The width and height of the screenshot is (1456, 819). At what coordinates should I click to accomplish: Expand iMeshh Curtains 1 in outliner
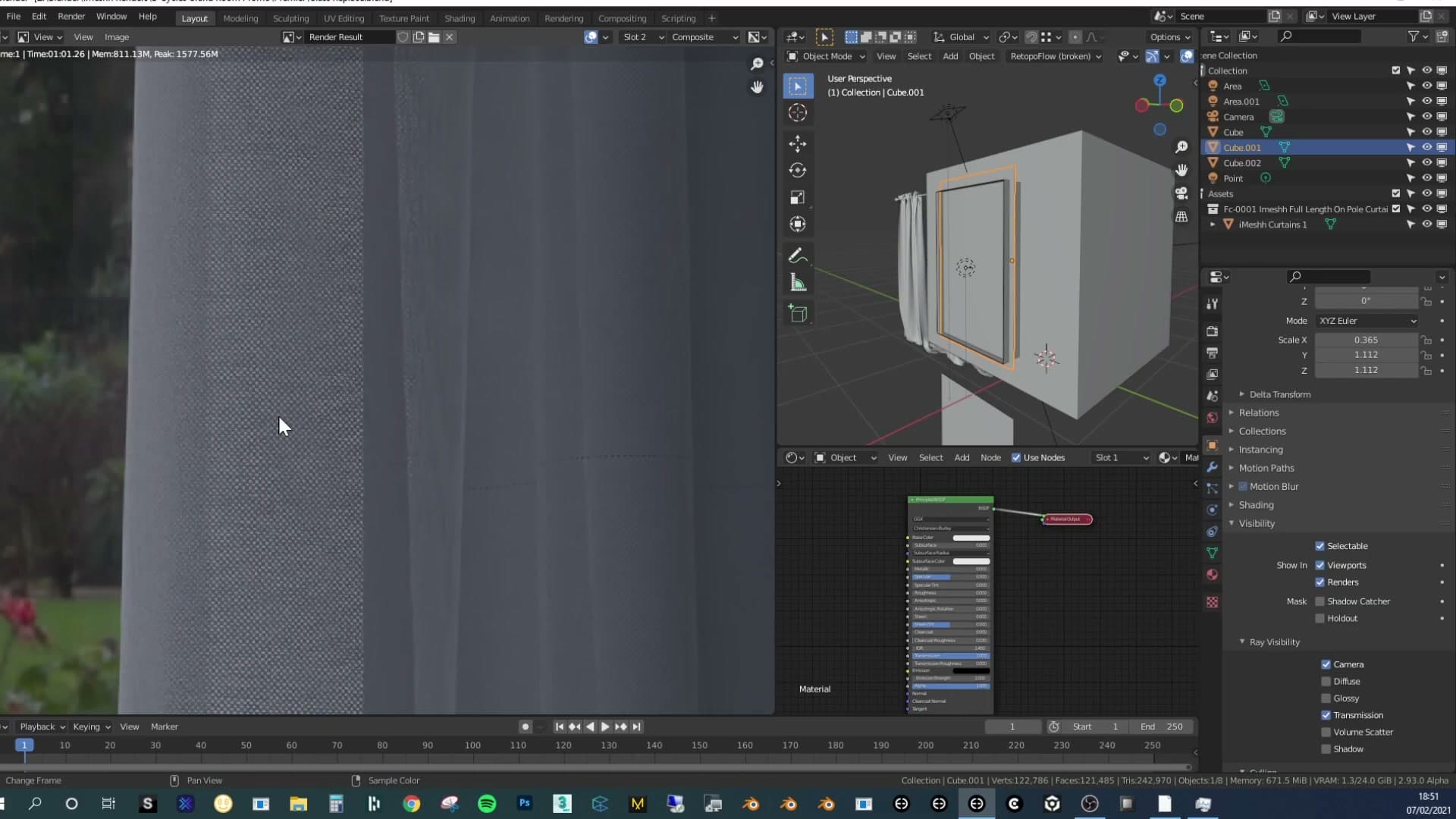pos(1212,224)
